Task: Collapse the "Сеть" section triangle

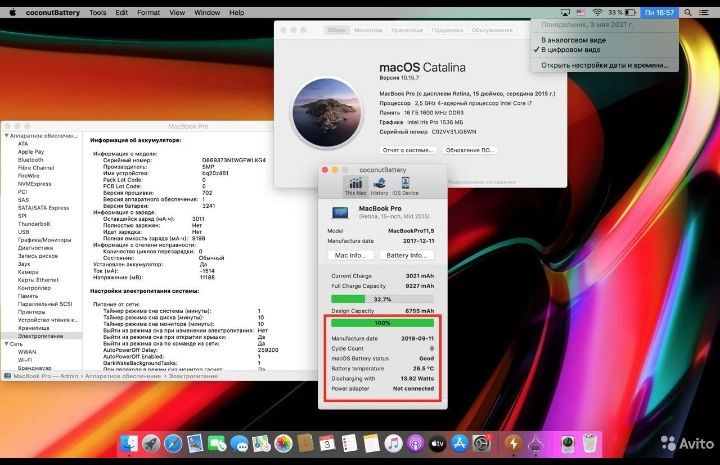Action: pyautogui.click(x=6, y=344)
